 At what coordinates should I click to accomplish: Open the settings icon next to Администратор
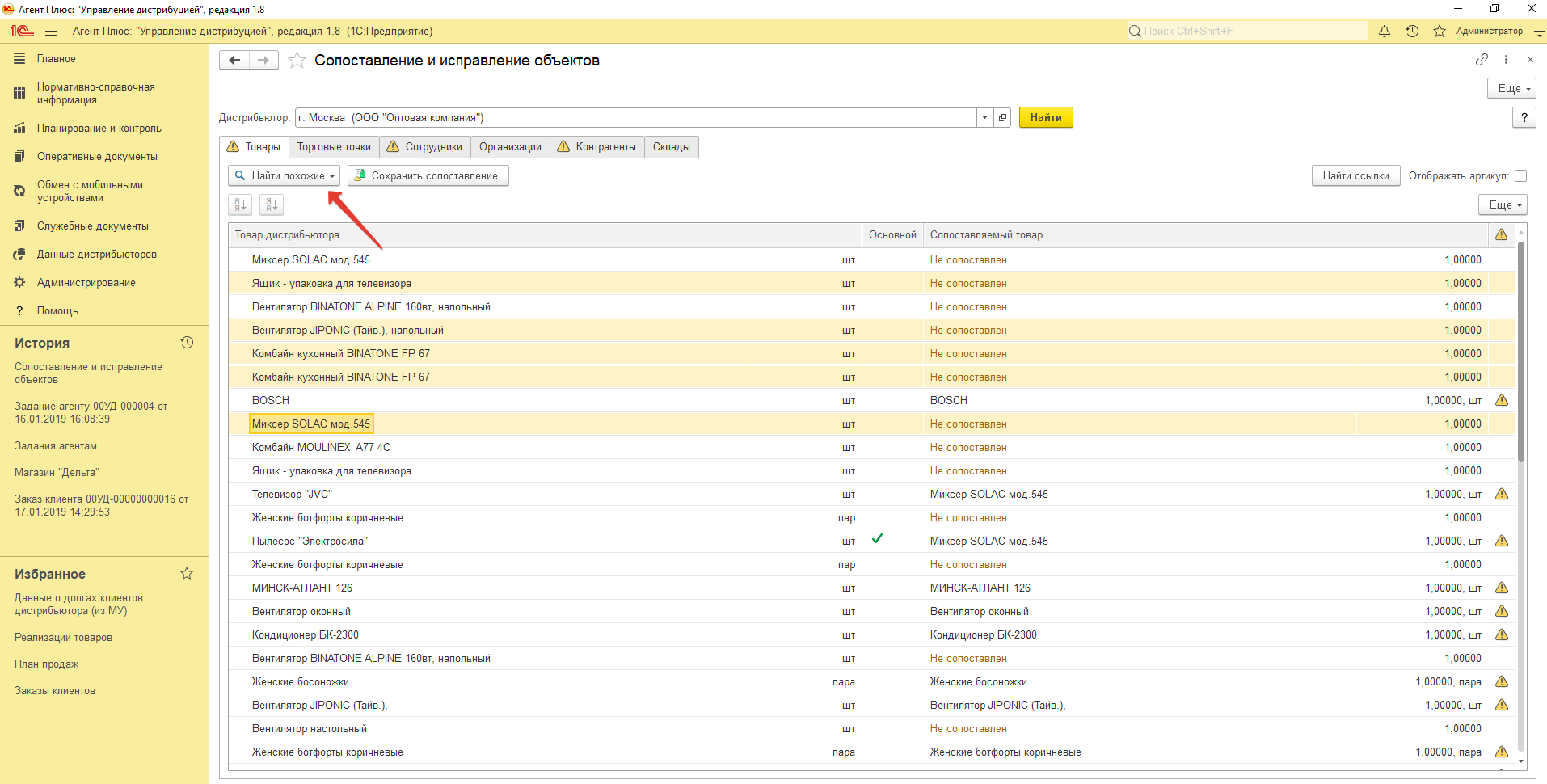(x=1539, y=31)
